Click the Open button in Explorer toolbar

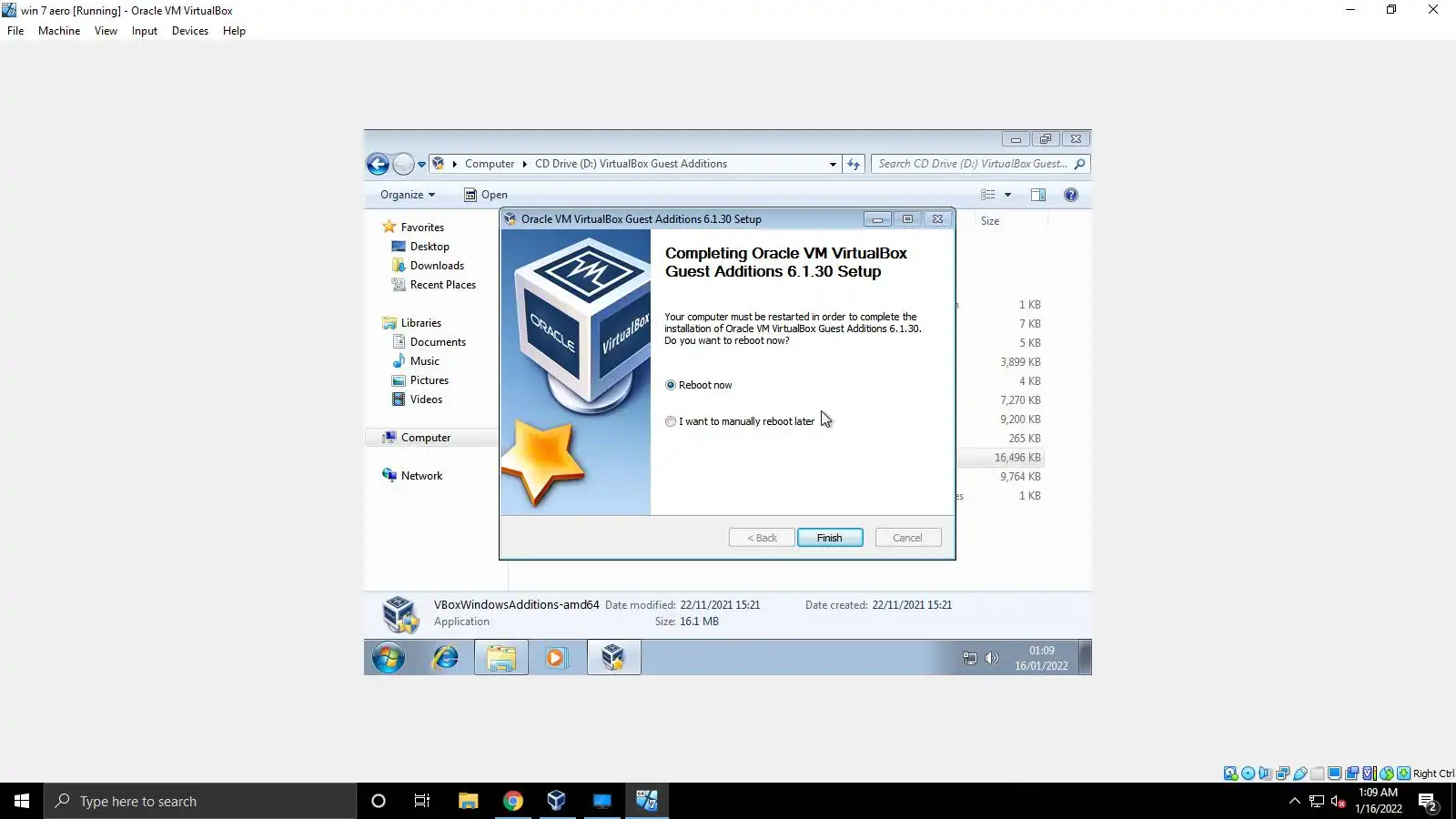[486, 195]
